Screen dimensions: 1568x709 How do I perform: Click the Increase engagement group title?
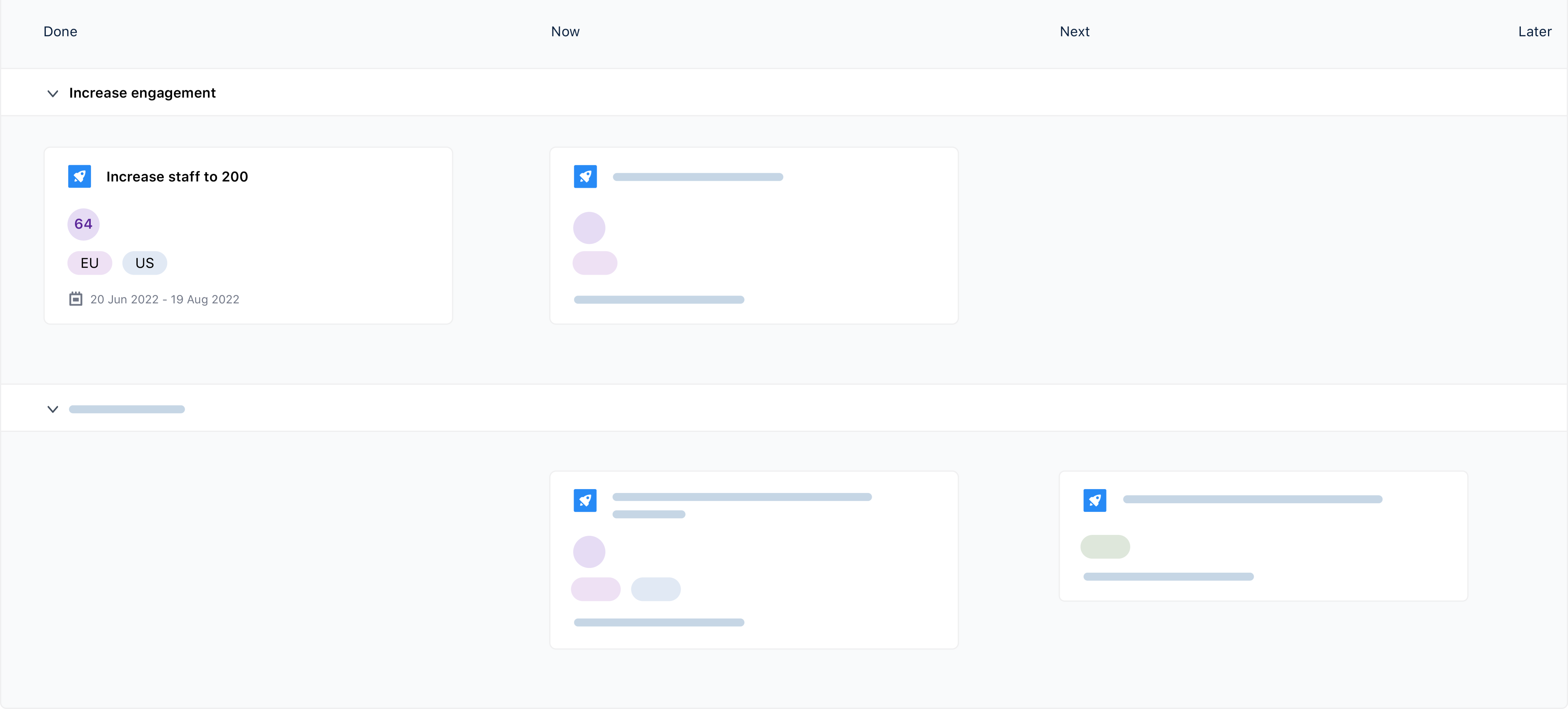(x=142, y=93)
